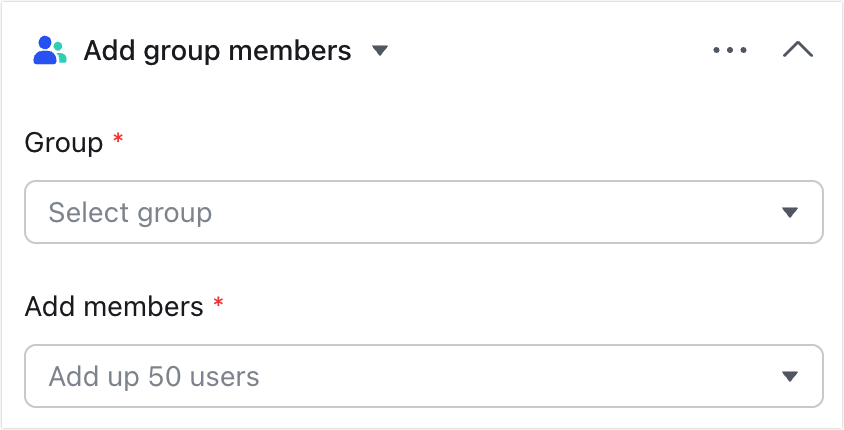This screenshot has width=844, height=430.
Task: Click the upward chevron at the top right
Action: 798,50
